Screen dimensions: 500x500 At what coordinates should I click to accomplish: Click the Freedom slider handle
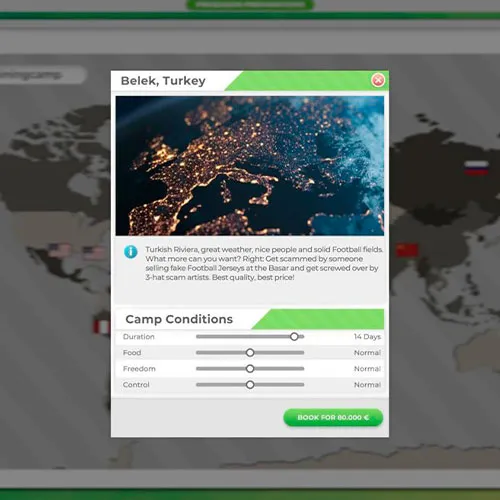pyautogui.click(x=250, y=369)
